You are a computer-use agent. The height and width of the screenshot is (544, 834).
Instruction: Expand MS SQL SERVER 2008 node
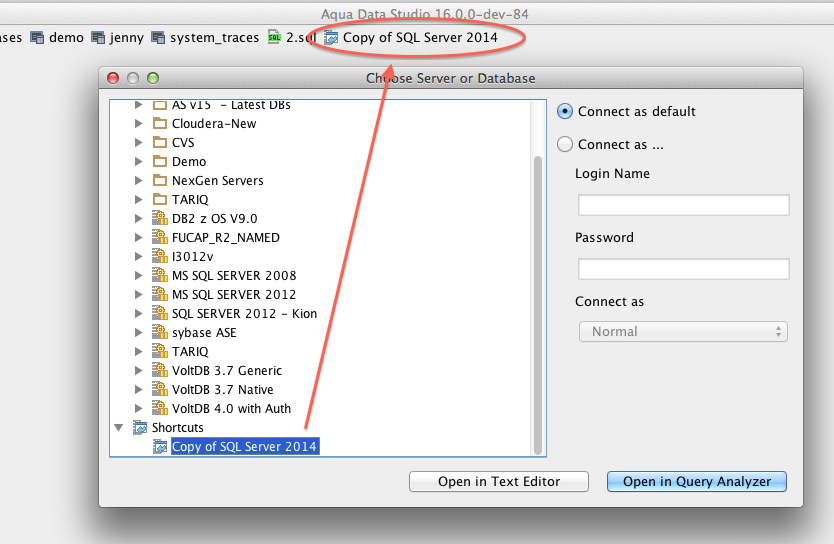tap(138, 275)
